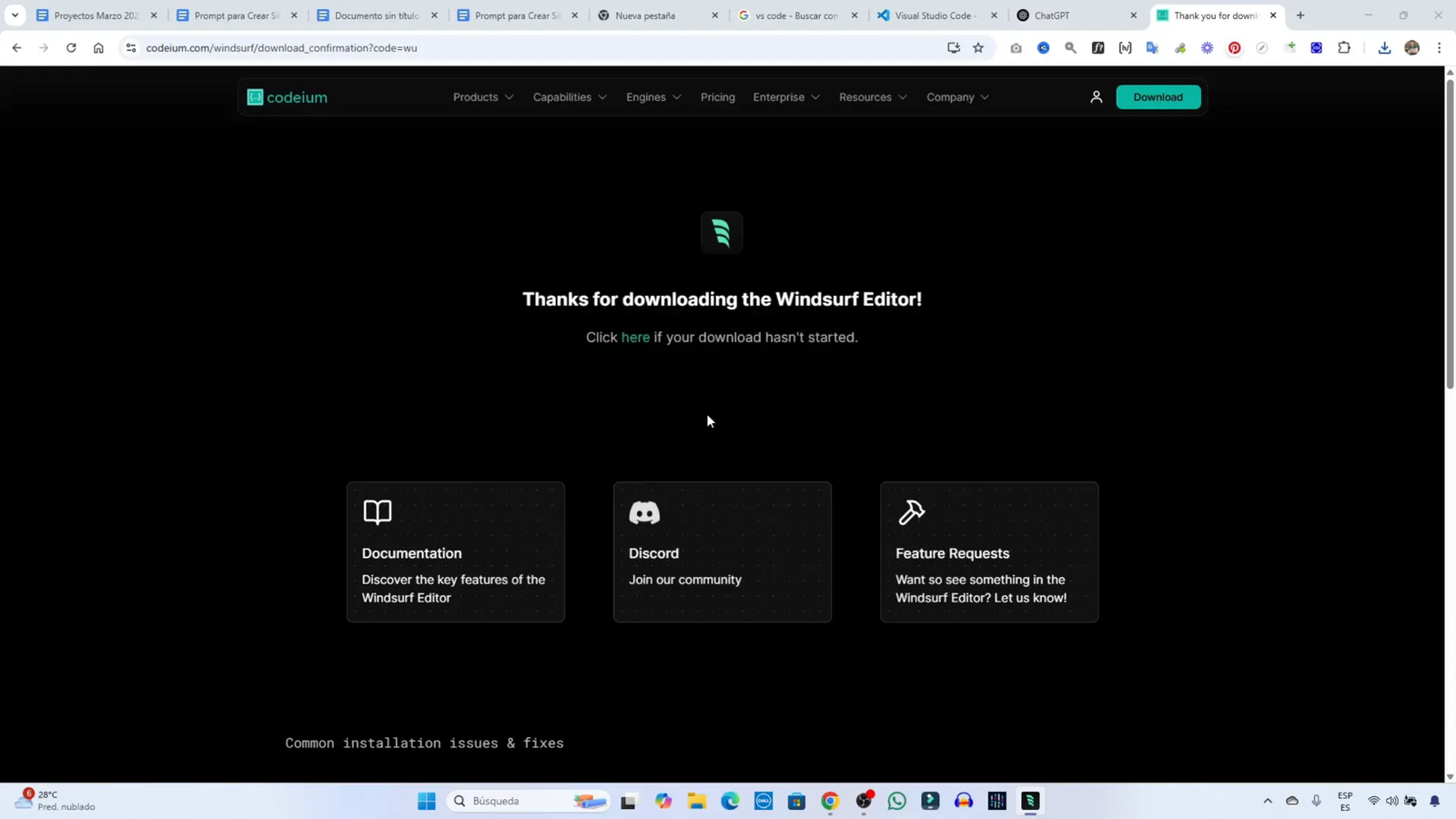Click 'here' to restart the download
This screenshot has width=1456, height=819.
635,337
